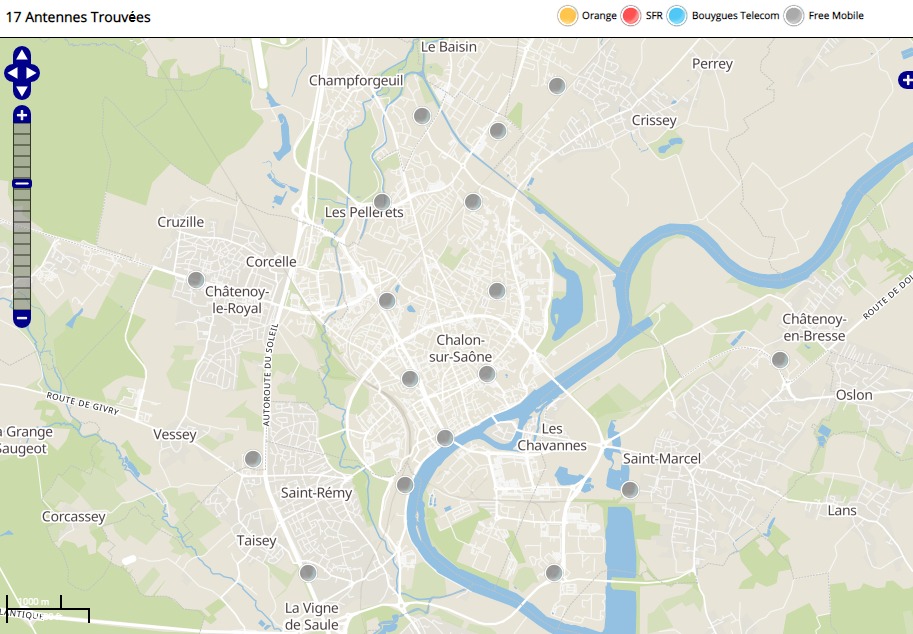Expand the layer switcher at right edge

(x=905, y=79)
